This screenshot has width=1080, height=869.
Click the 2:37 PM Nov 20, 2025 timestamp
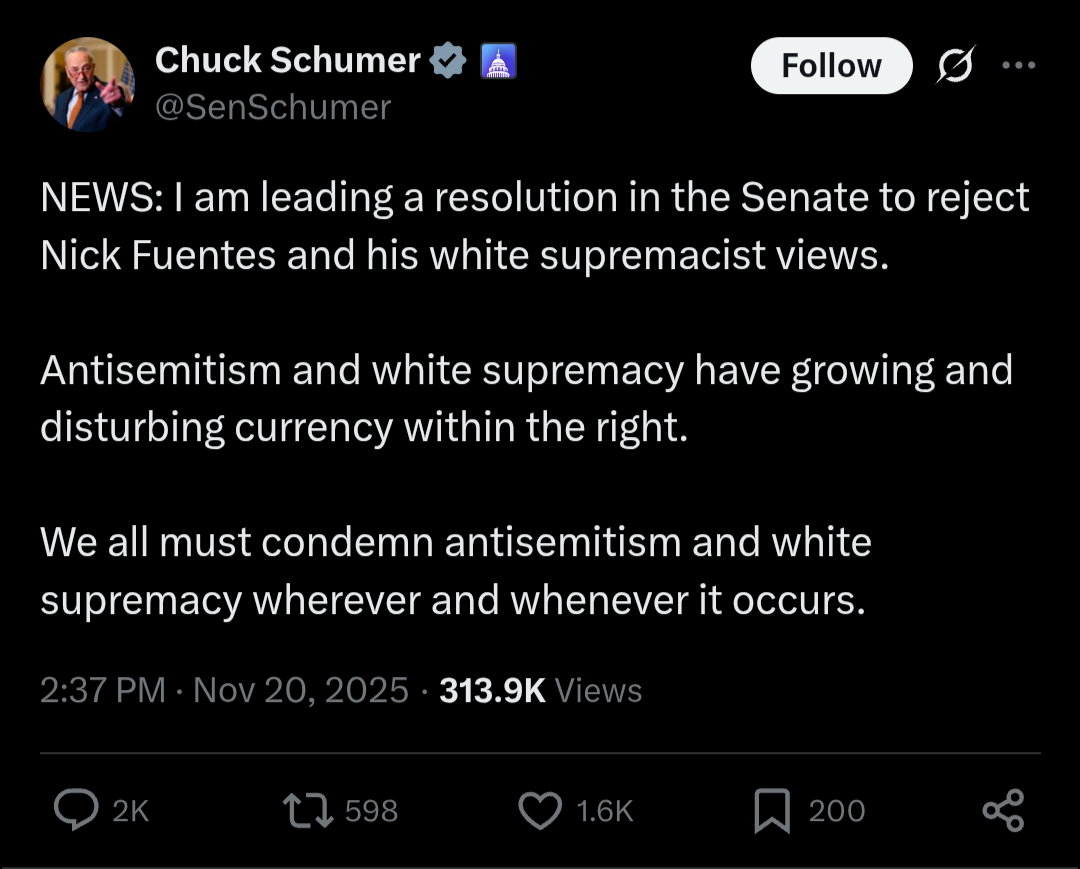point(224,690)
